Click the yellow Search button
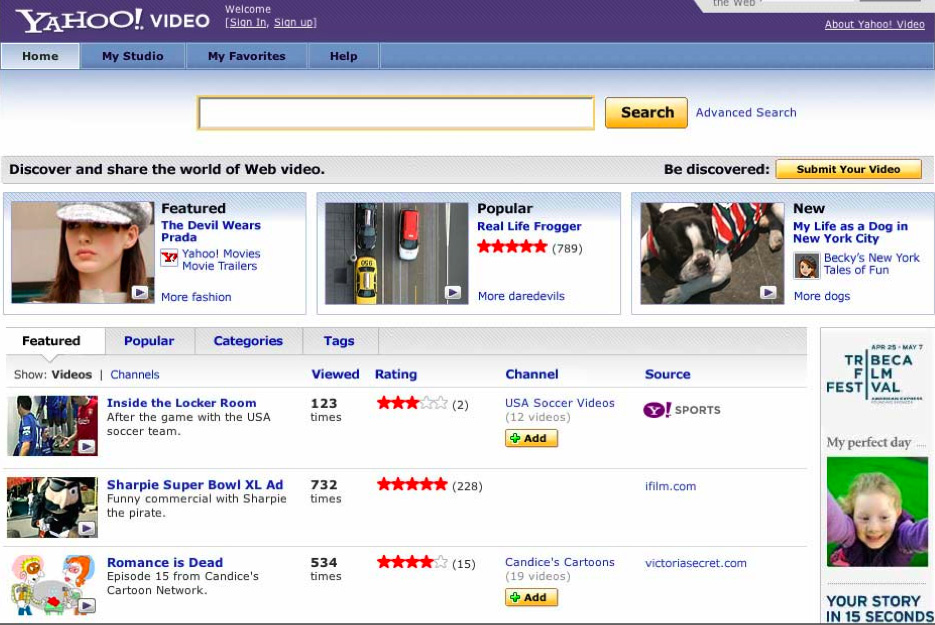 click(x=646, y=113)
